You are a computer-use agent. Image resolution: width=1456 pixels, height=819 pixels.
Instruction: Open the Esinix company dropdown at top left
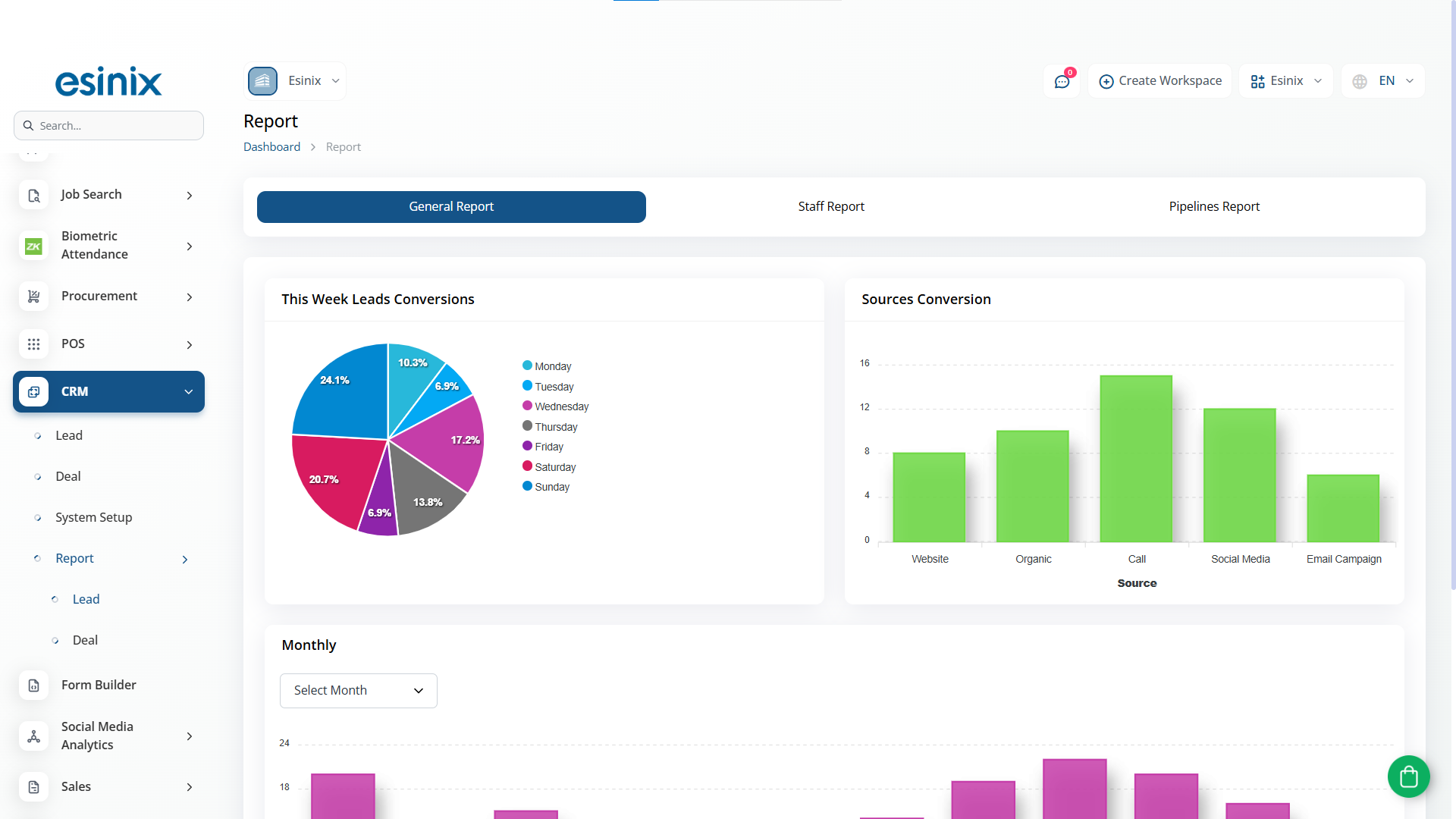click(x=295, y=81)
